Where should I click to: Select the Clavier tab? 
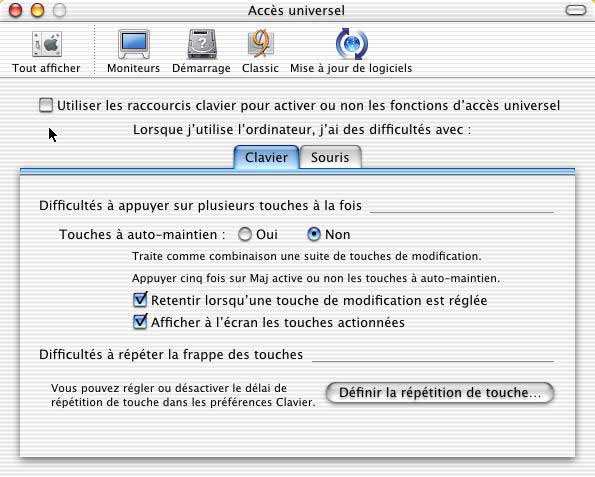tap(266, 157)
